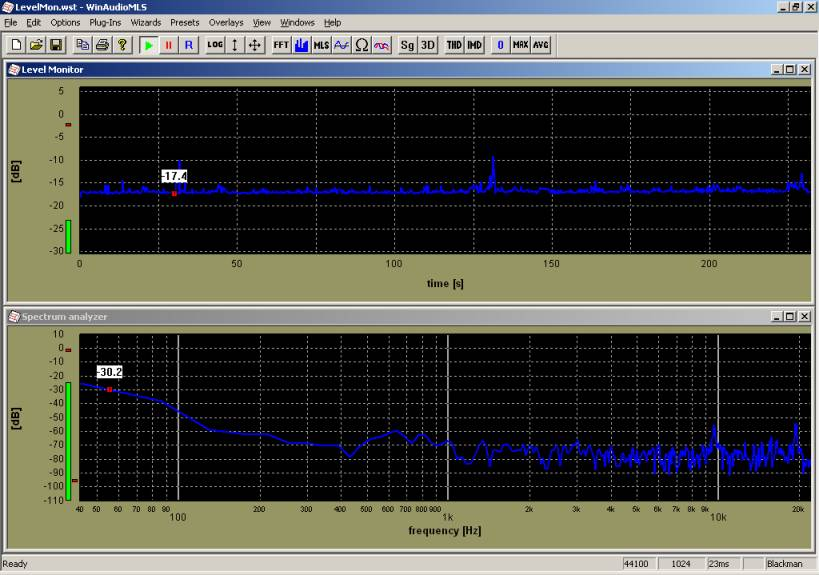This screenshot has width=819, height=575.
Task: Open the Plug-Ins menu
Action: point(105,22)
